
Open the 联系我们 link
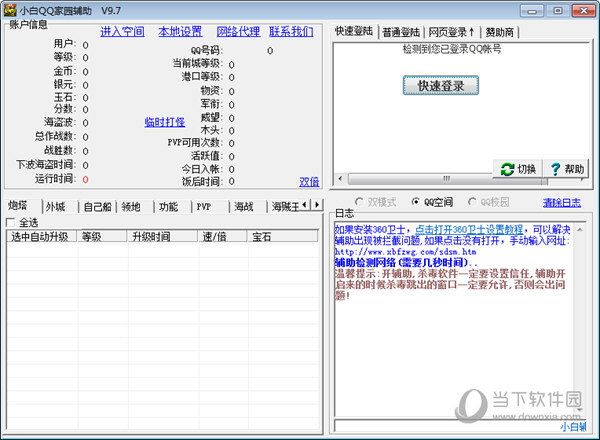[x=291, y=31]
